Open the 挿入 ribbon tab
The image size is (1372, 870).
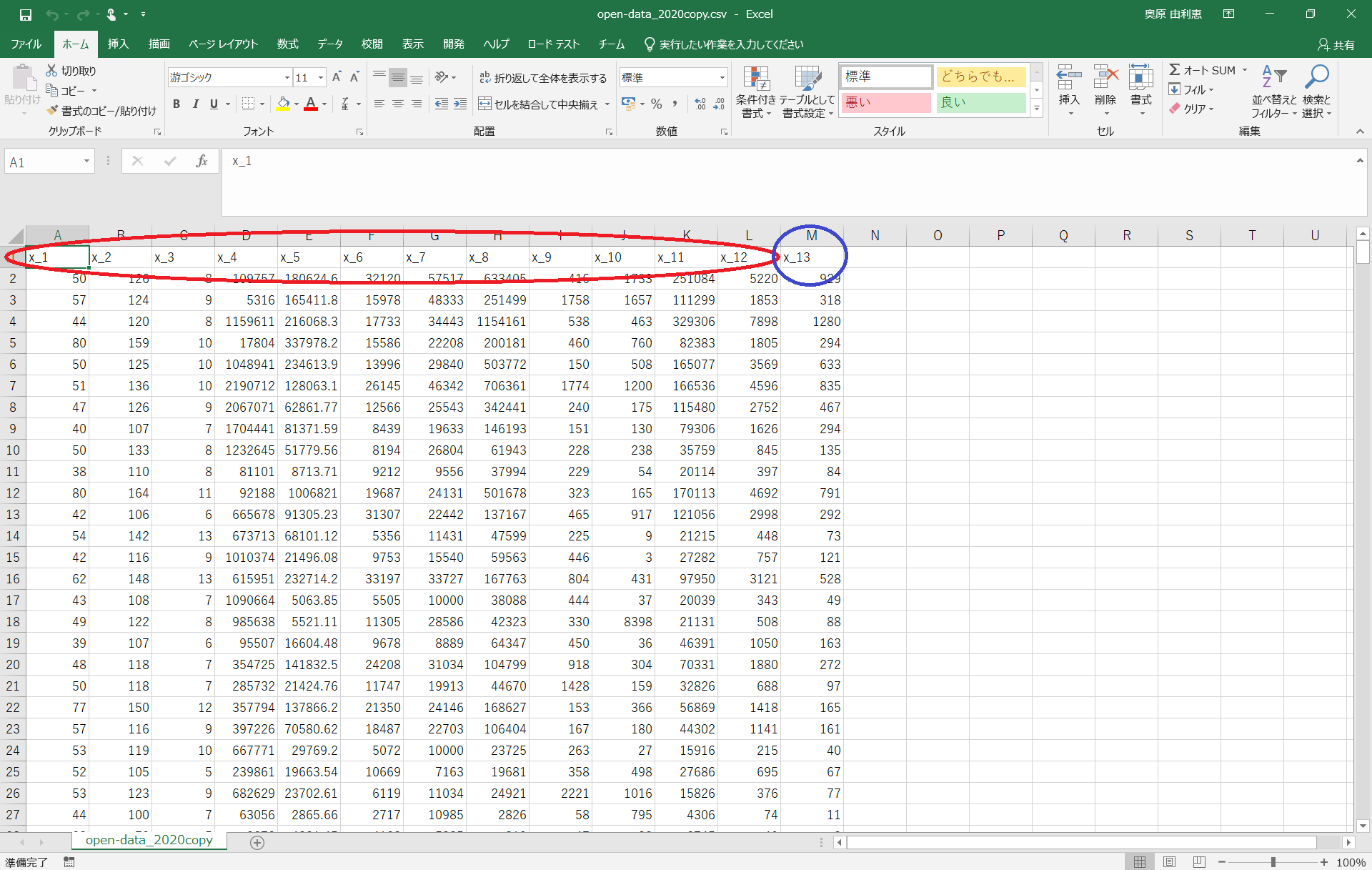118,44
